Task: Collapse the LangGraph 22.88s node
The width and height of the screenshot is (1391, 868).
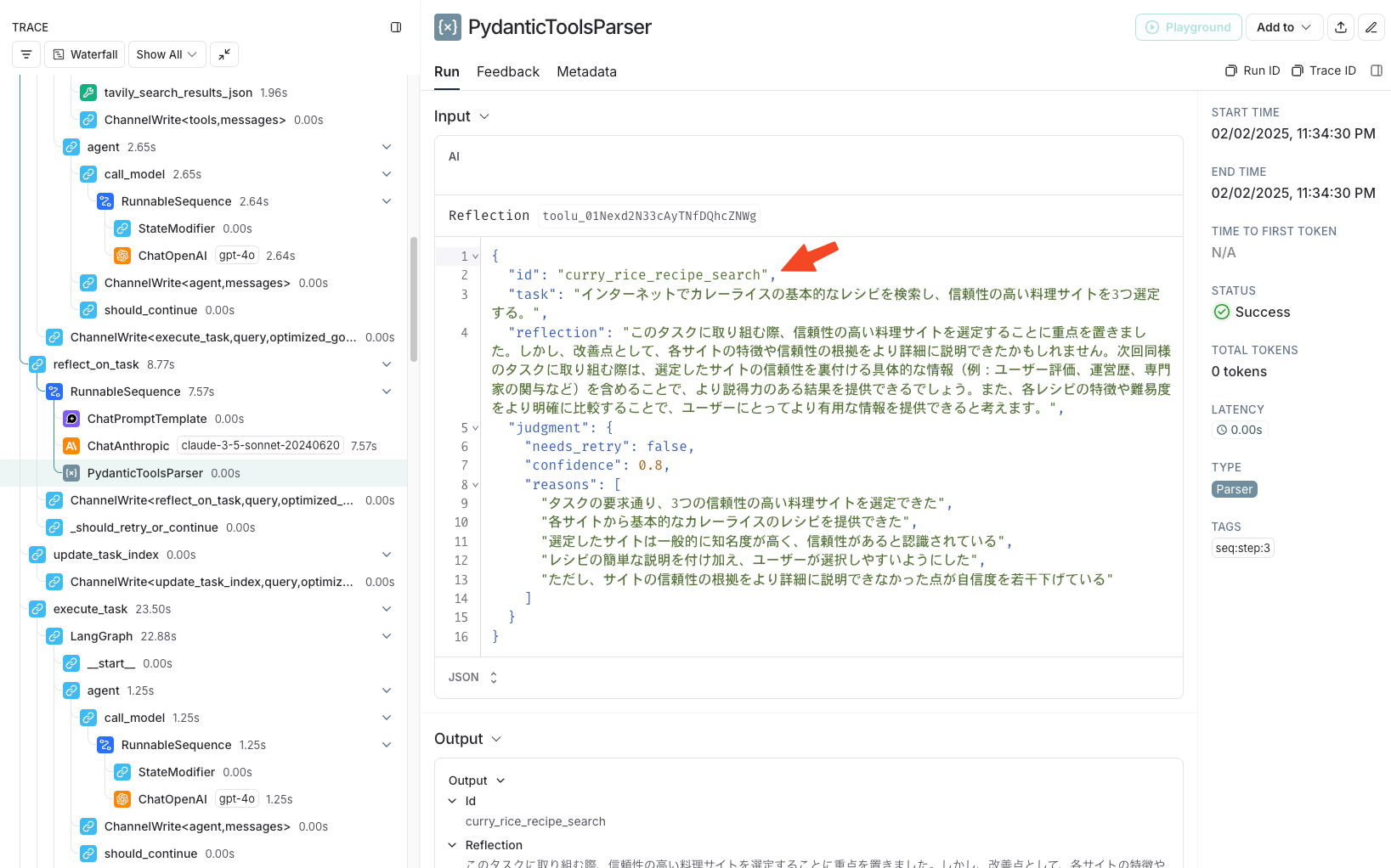Action: pyautogui.click(x=387, y=636)
